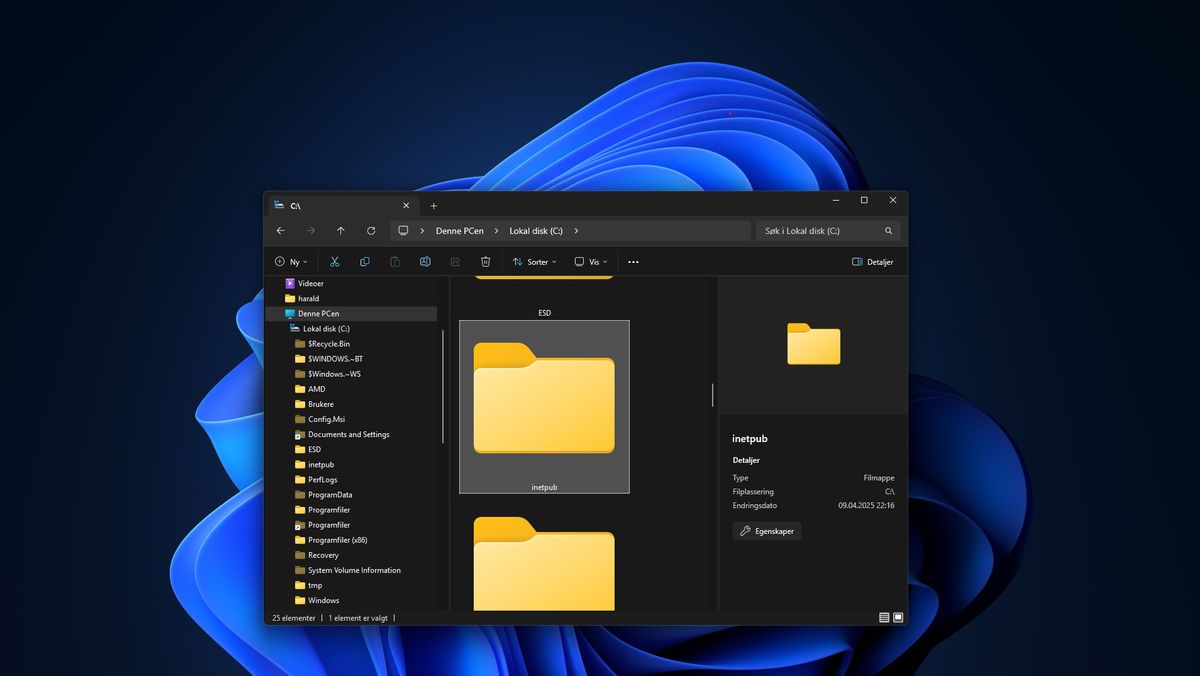Screen dimensions: 1200x676
Task: Toggle the Detaljer preview pane
Action: tap(873, 262)
